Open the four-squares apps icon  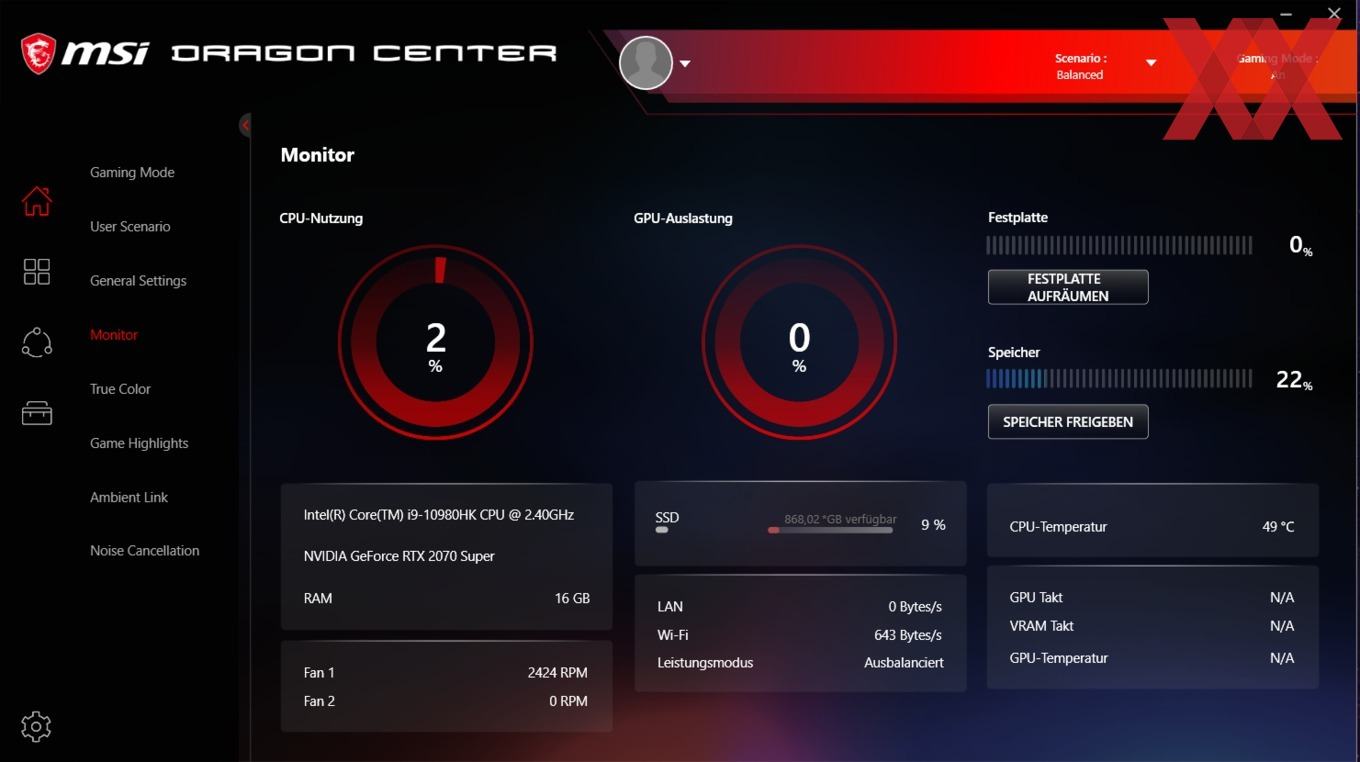tap(36, 271)
